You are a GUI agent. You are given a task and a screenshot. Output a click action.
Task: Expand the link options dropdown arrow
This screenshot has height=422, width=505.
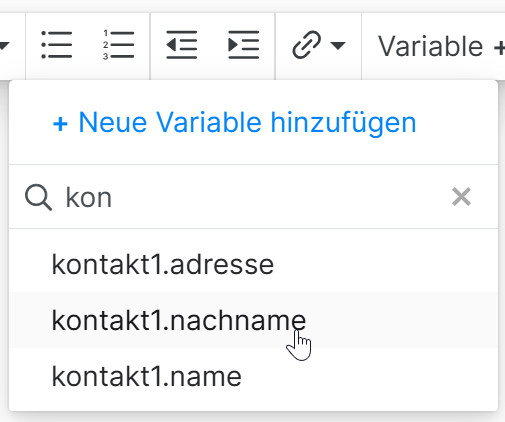point(338,45)
